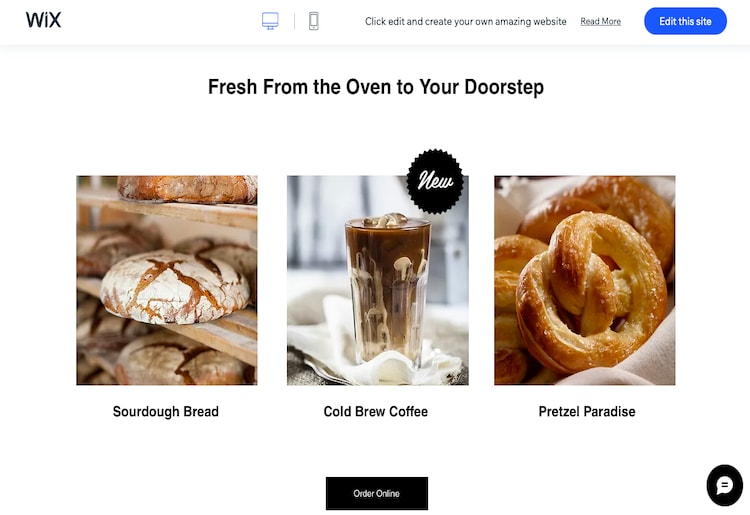The height and width of the screenshot is (515, 750).
Task: Click divider between desktop and mobile icons
Action: 294,21
